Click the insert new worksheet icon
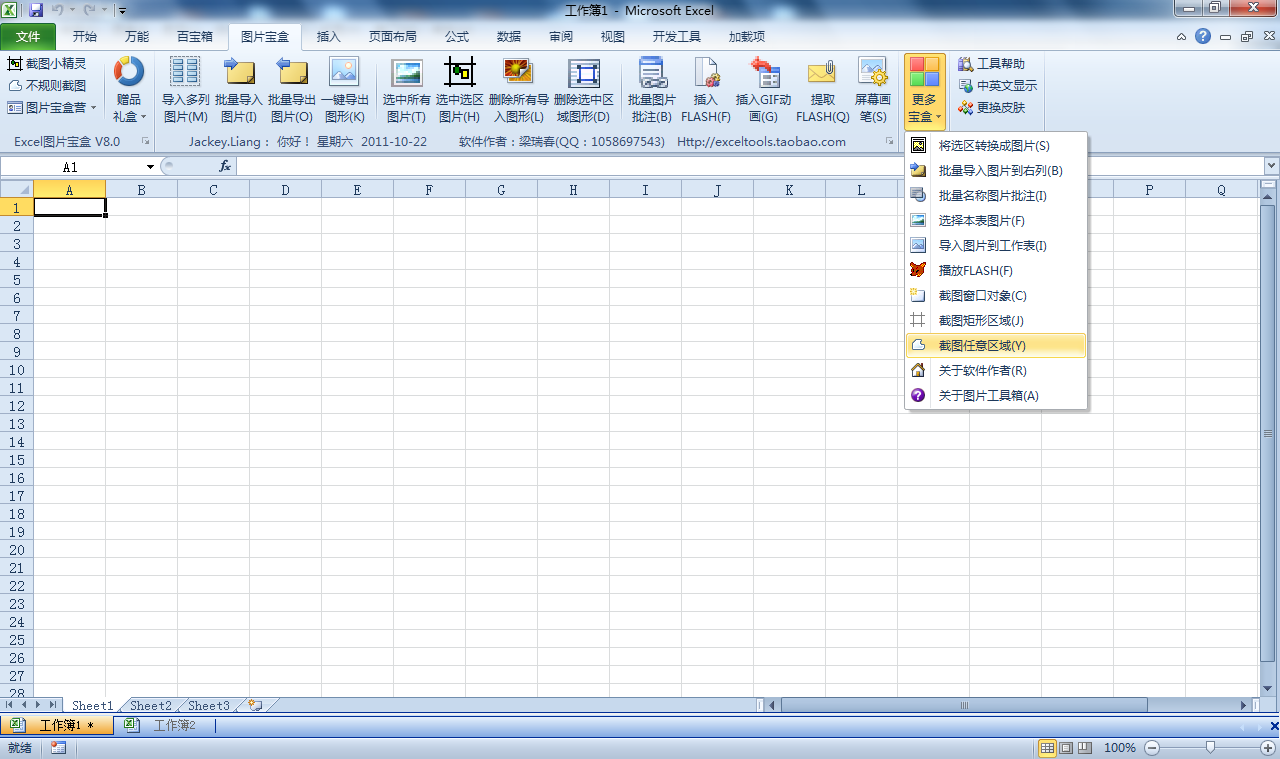The image size is (1280, 759). pyautogui.click(x=255, y=705)
